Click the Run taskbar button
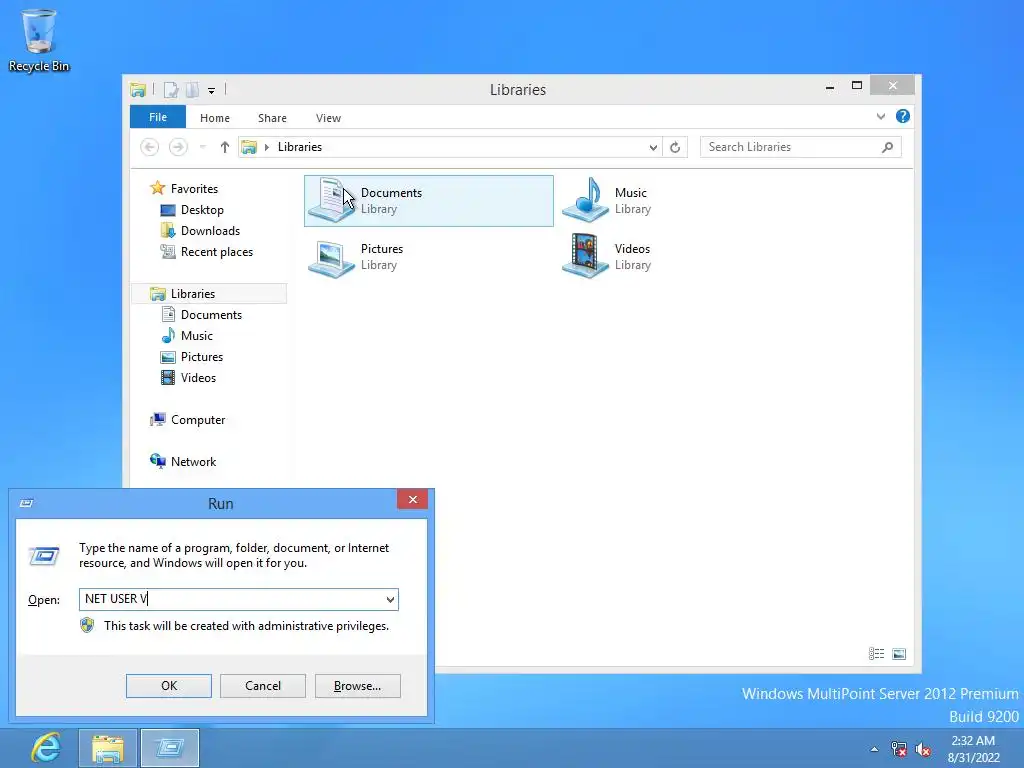This screenshot has width=1024, height=768. point(170,748)
